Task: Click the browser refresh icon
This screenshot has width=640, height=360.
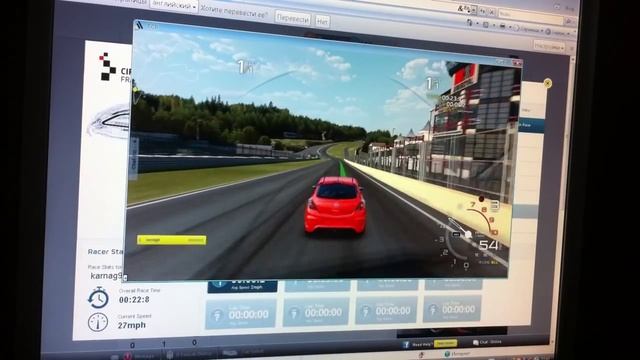Action: tap(483, 11)
